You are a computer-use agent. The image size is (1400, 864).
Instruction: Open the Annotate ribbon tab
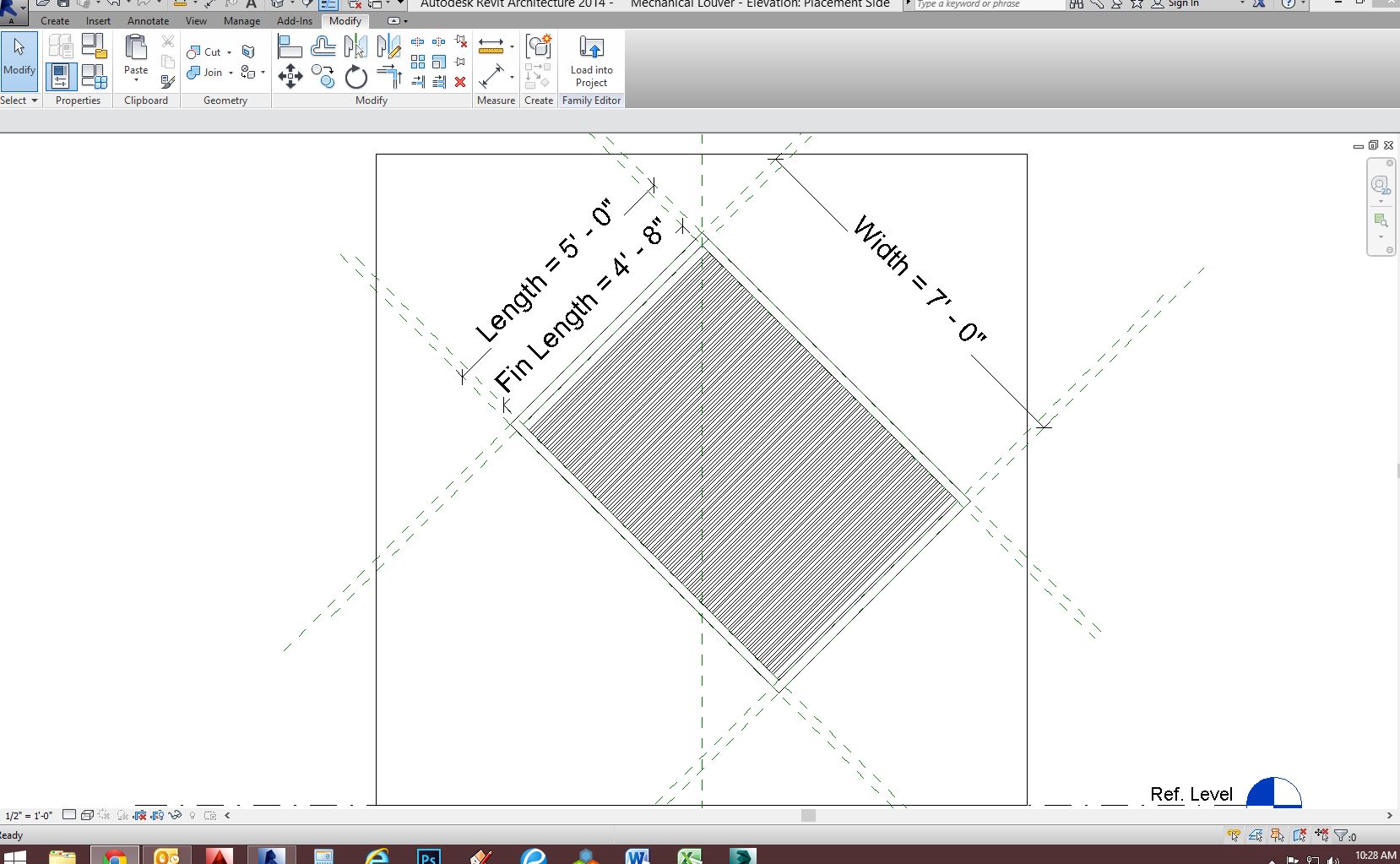coord(149,21)
